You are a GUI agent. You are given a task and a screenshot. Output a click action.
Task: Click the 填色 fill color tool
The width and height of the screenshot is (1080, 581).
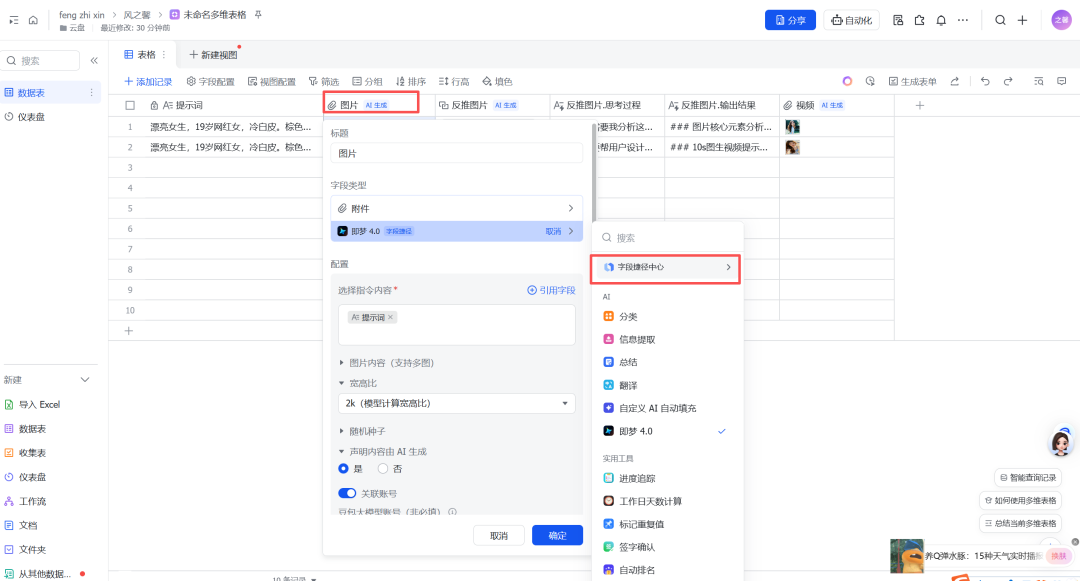point(497,81)
